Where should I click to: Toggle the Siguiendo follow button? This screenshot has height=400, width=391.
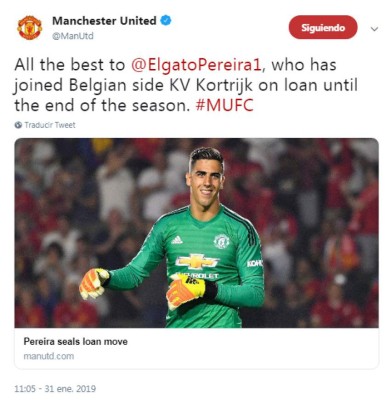[323, 27]
